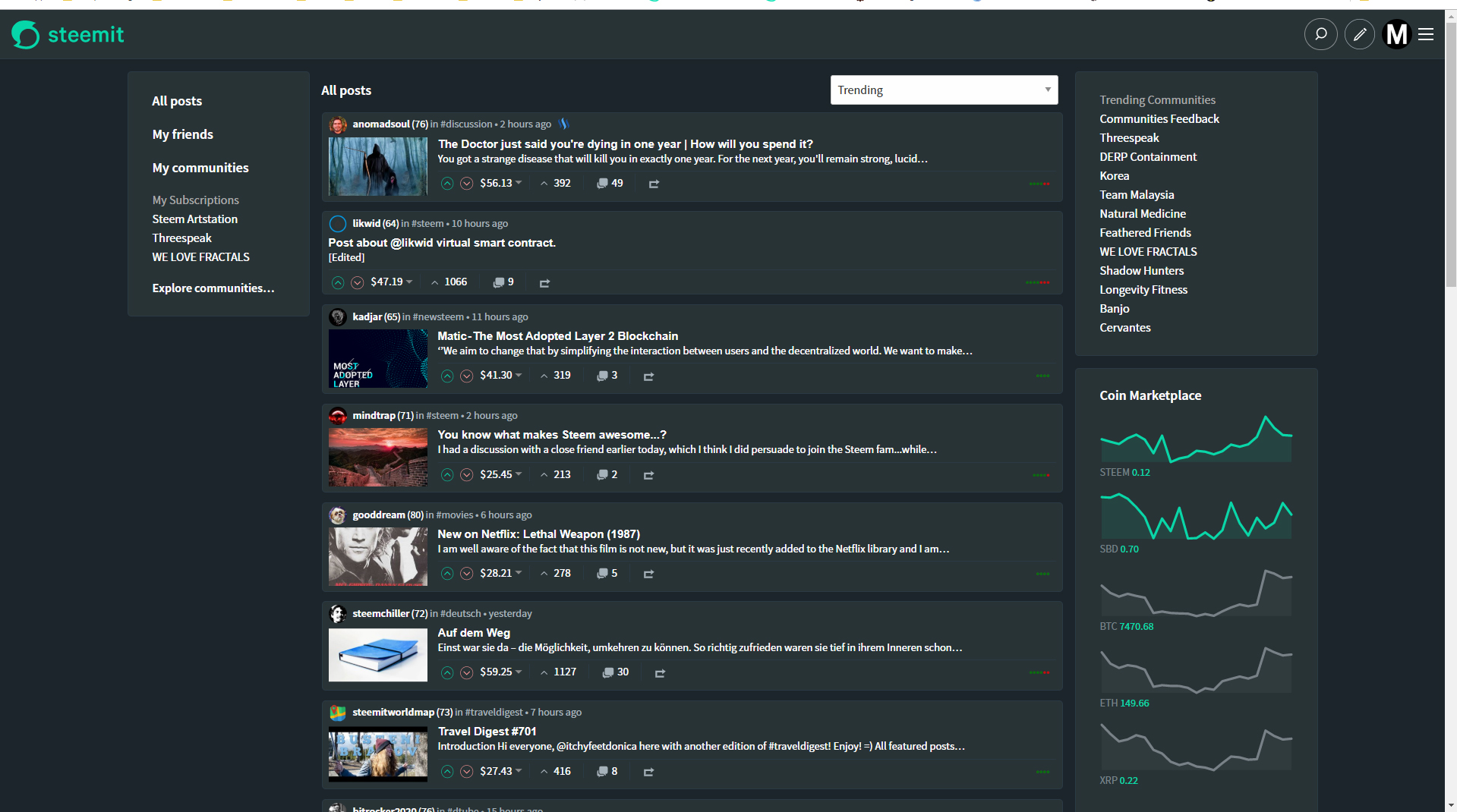Image resolution: width=1457 pixels, height=812 pixels.
Task: Open the Shadow Hunters community
Action: (1142, 271)
